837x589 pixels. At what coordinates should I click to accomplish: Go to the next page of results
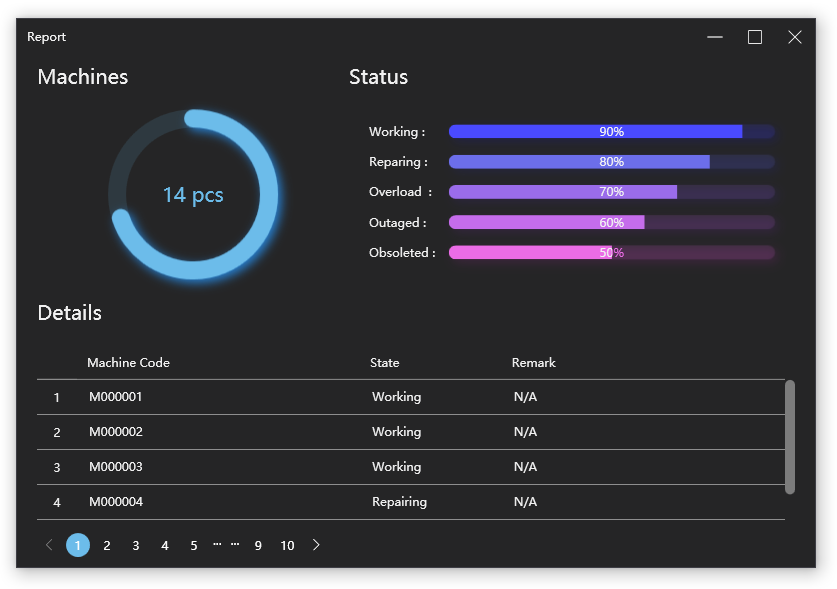(316, 545)
